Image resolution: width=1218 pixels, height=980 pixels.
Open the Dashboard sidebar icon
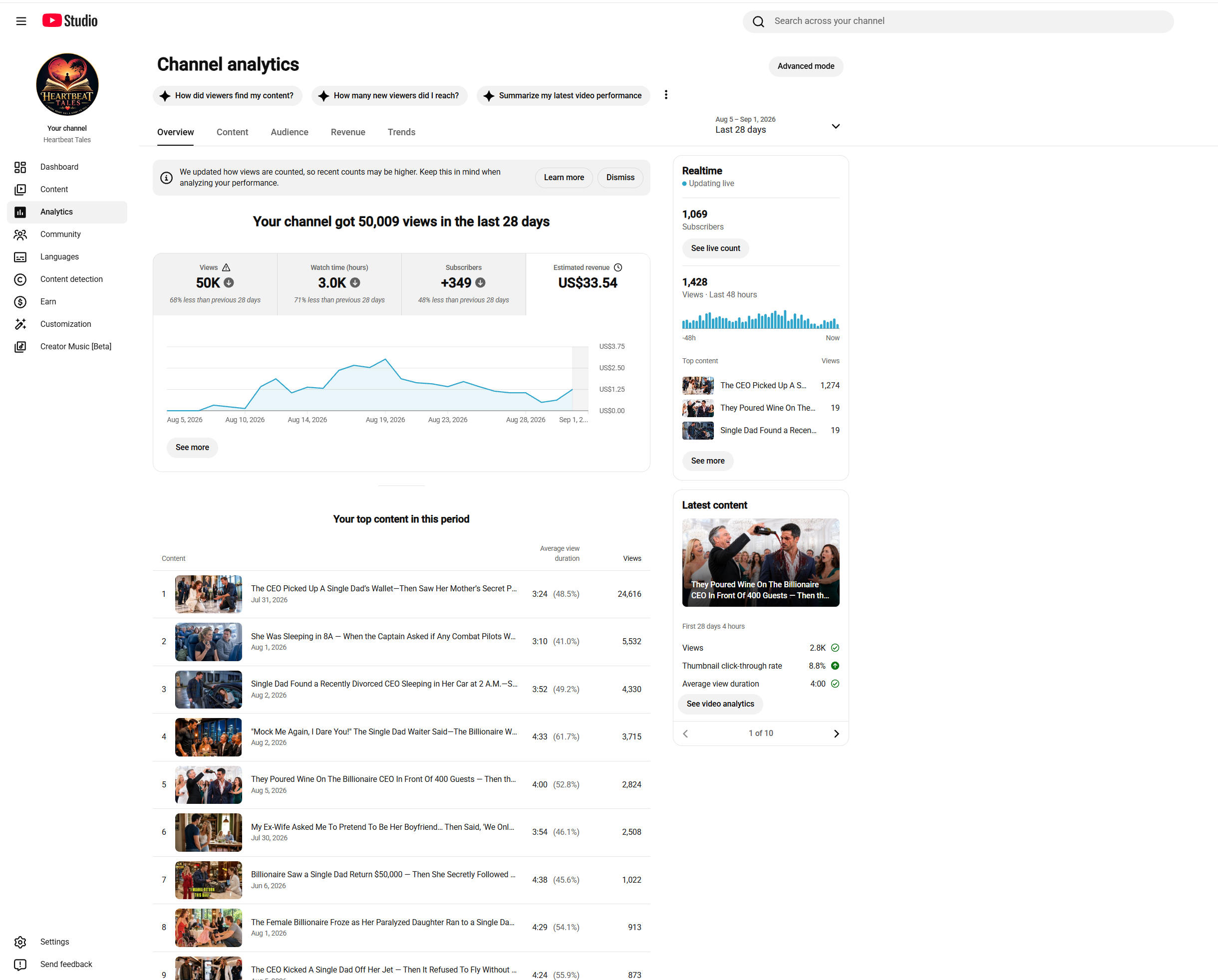coord(20,167)
